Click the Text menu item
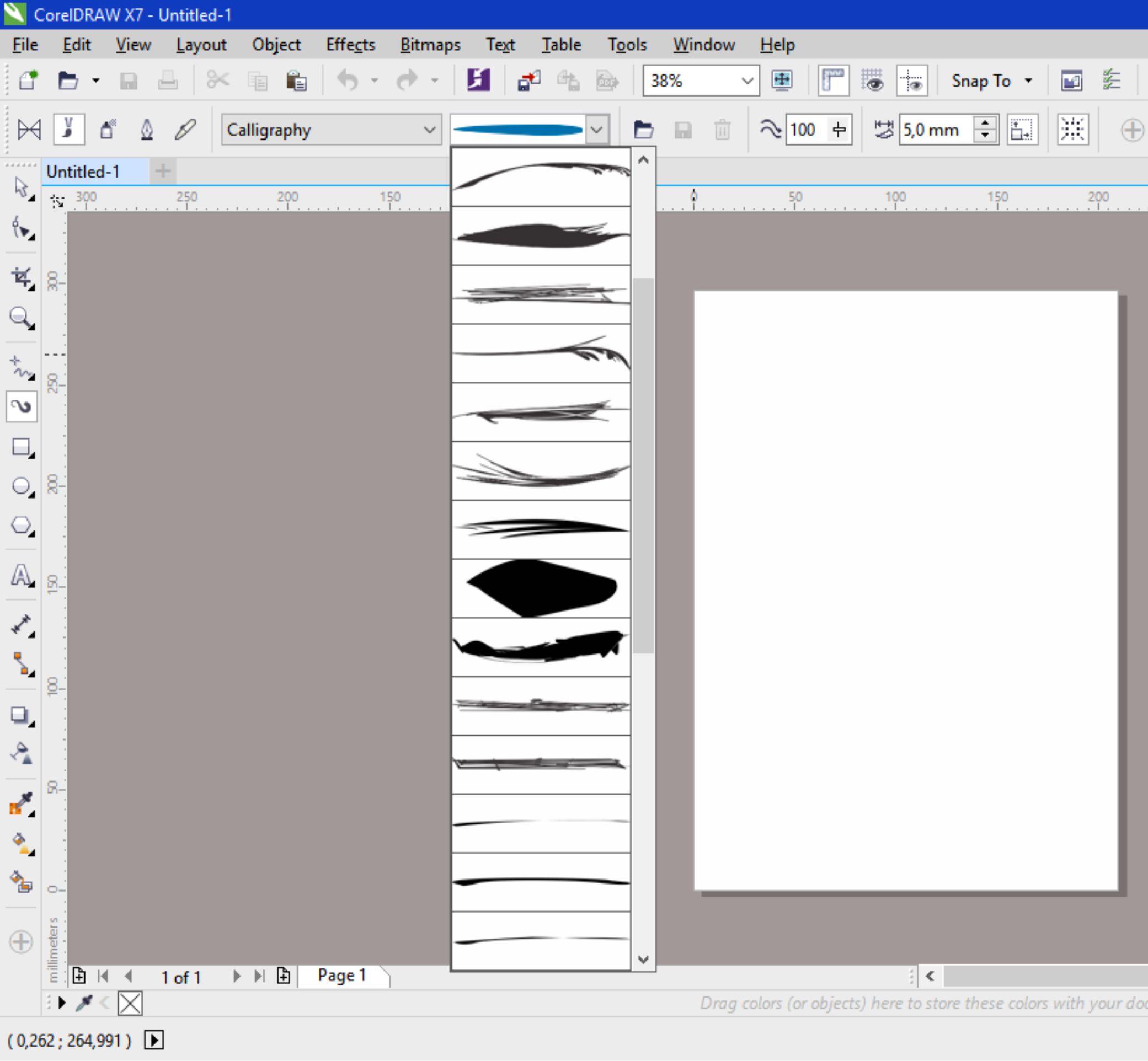Screen dimensions: 1148x1061 point(499,44)
